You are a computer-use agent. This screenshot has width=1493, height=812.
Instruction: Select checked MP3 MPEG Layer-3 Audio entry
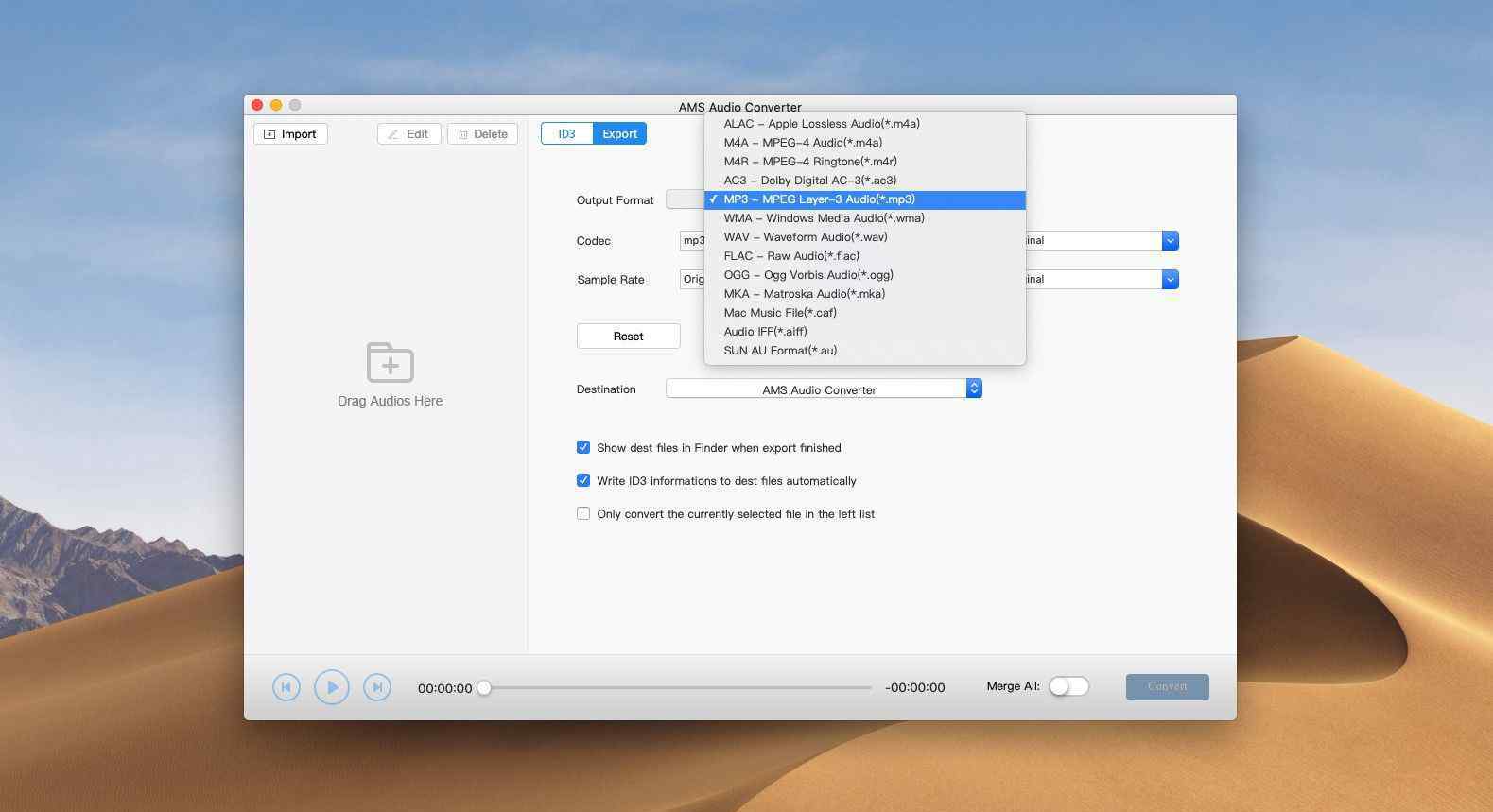(865, 199)
